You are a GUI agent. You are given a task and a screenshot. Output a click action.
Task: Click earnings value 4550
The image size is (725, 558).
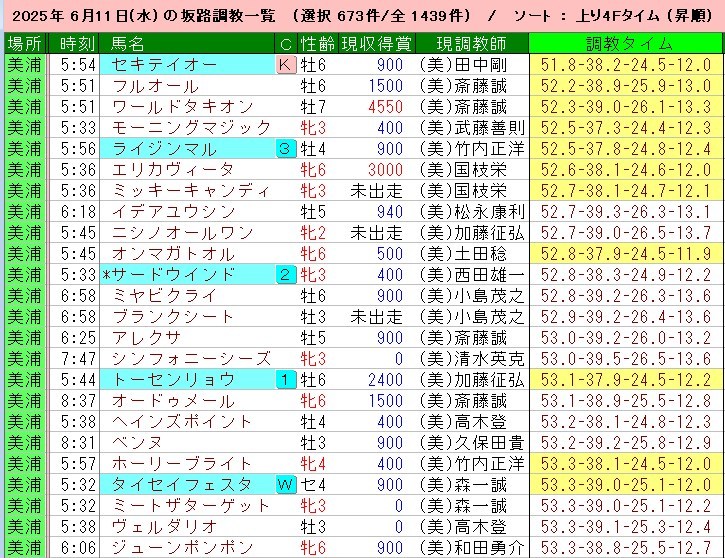(386, 107)
